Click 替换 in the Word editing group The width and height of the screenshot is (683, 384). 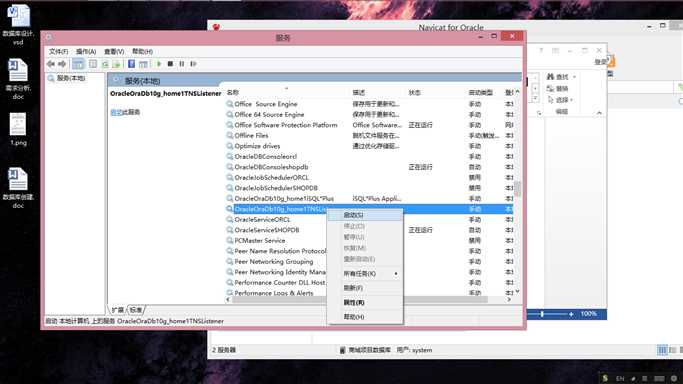click(x=558, y=88)
